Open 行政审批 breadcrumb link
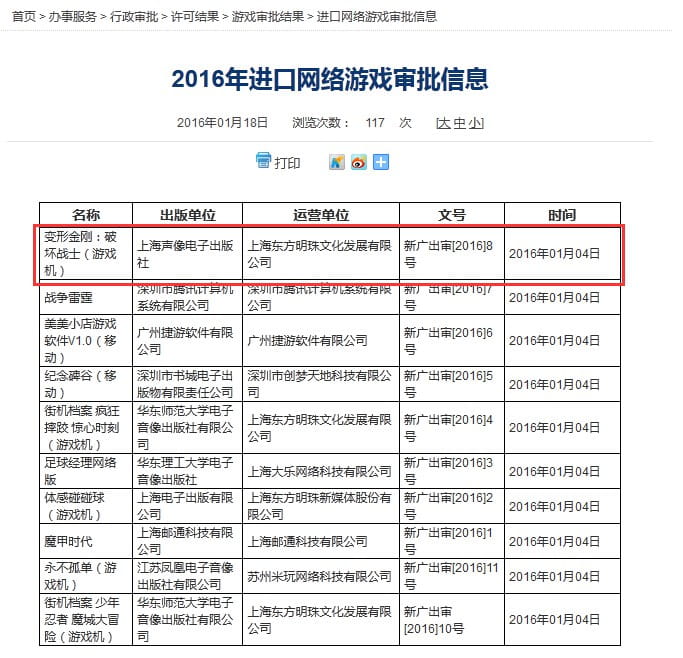Viewport: 683px width, 658px height. (134, 17)
